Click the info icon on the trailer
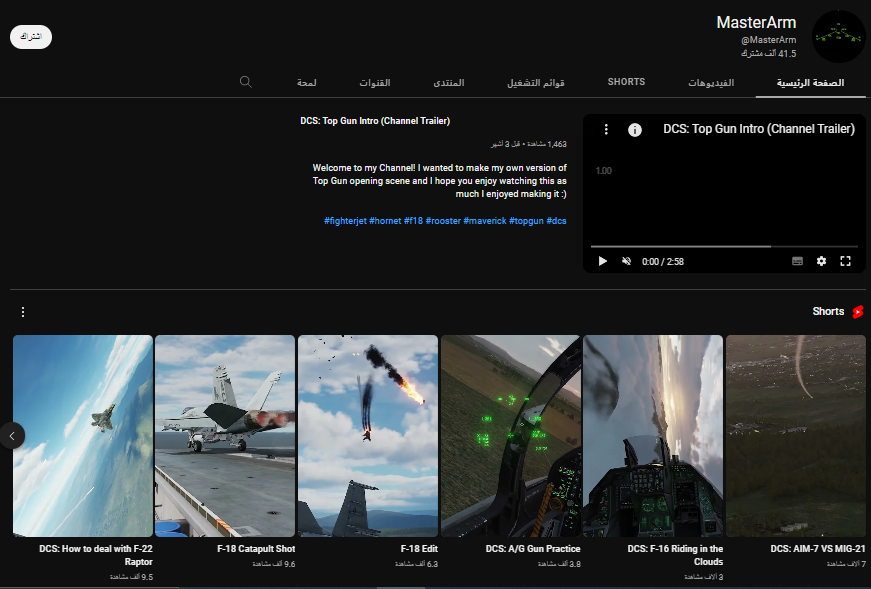Screen dimensions: 871x589 [x=634, y=130]
